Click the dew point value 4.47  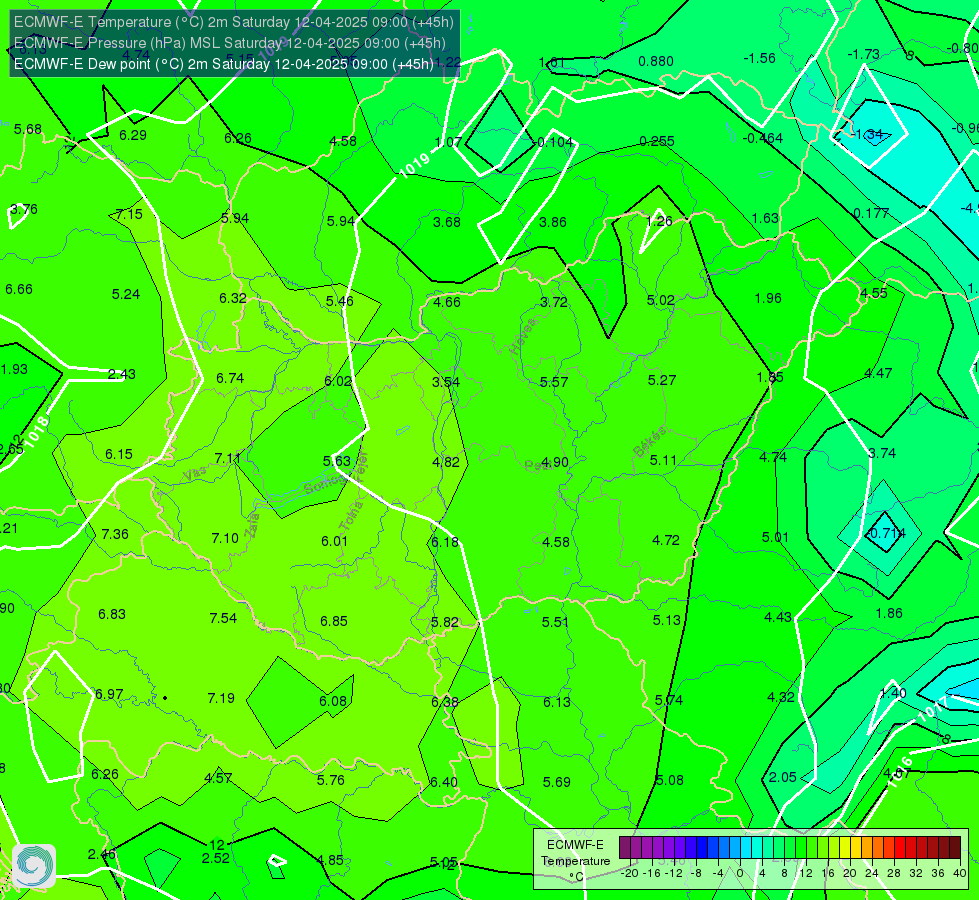point(878,373)
